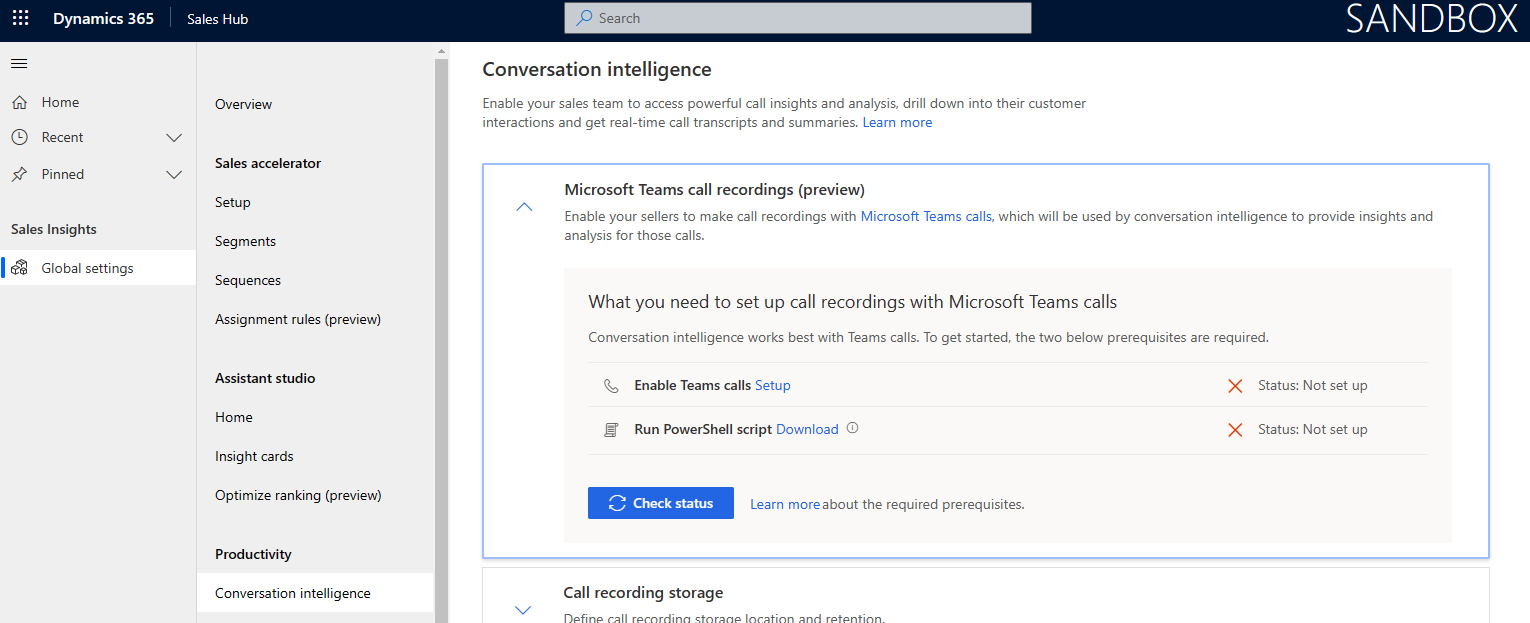Open the Dynamics 365 app launcher grid
1530x623 pixels.
20,18
